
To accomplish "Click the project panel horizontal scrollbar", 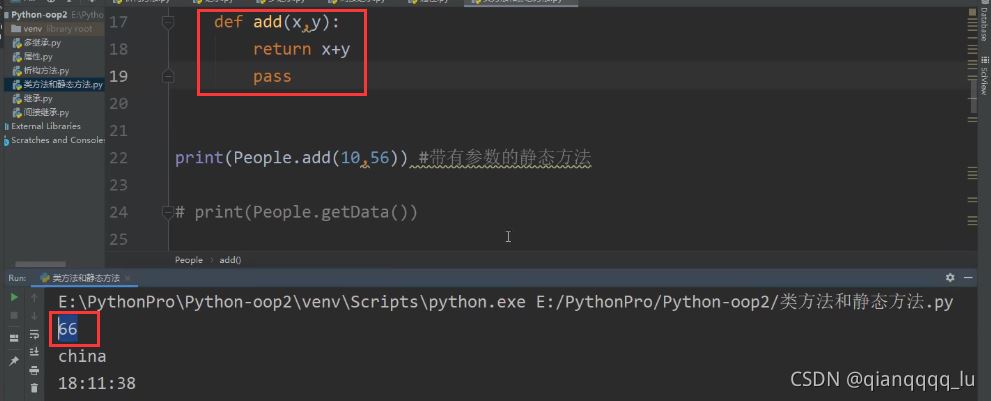I will pyautogui.click(x=40, y=264).
